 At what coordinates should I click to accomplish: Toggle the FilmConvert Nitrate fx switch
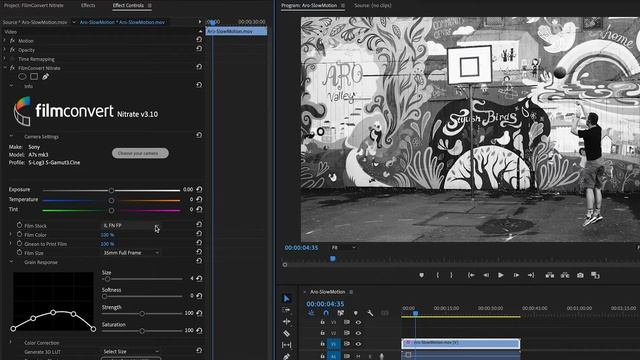coord(12,68)
